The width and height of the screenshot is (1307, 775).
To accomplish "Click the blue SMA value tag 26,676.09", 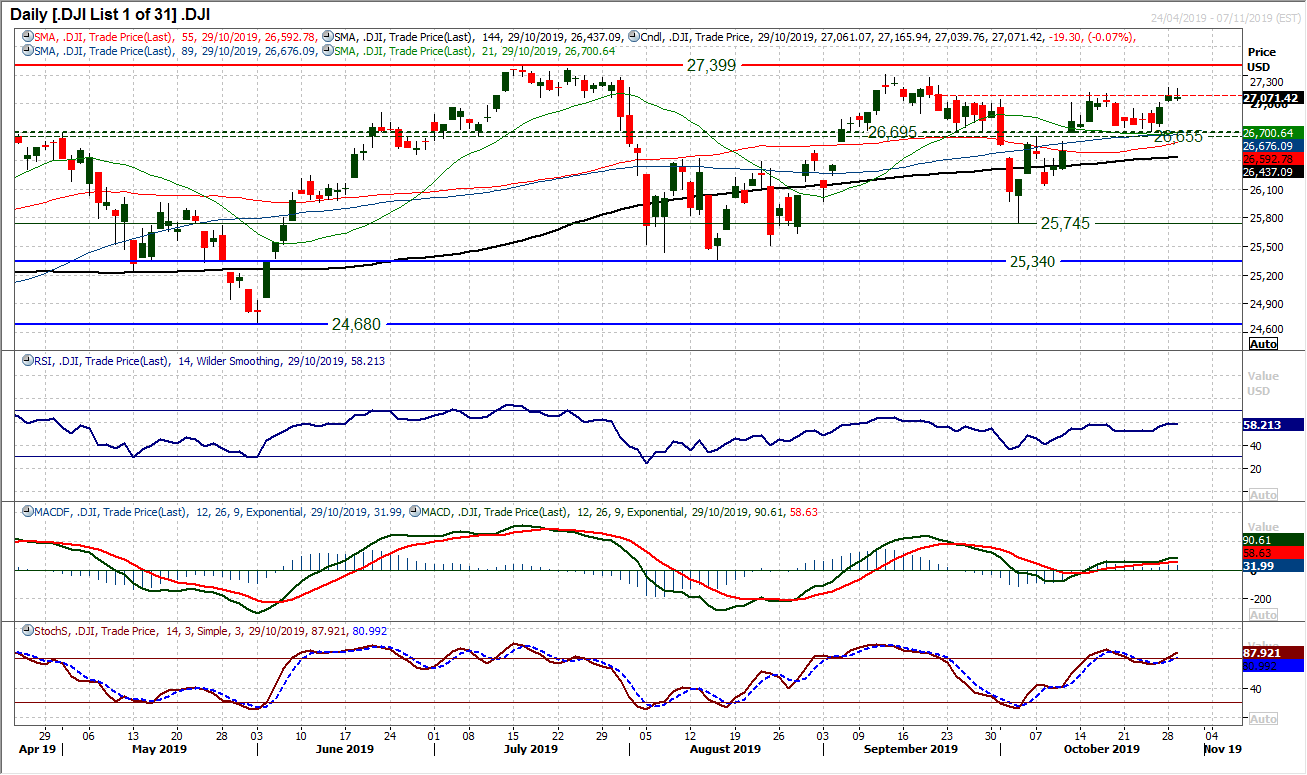I will click(1273, 145).
